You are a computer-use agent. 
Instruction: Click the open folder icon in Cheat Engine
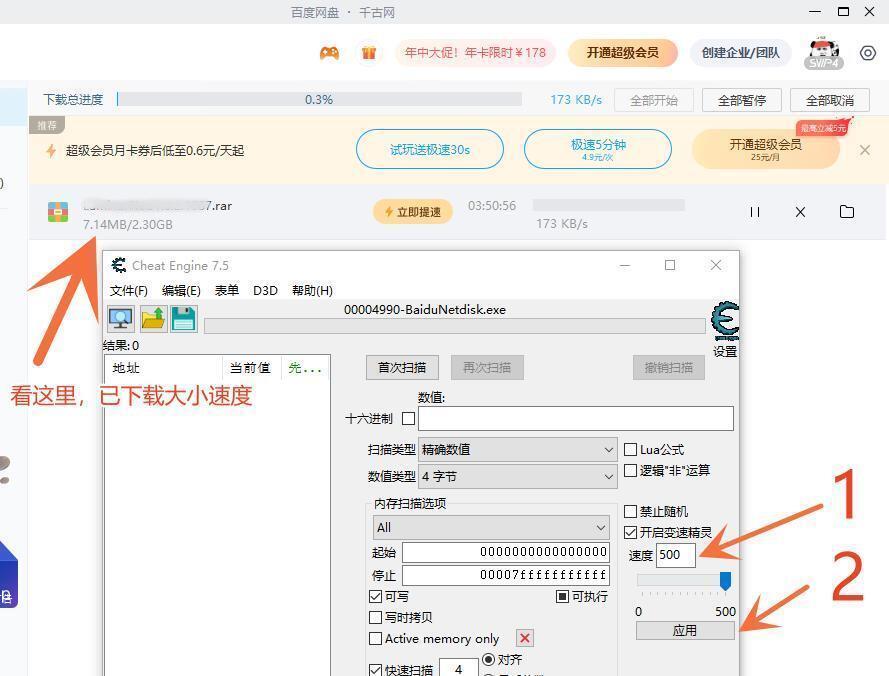coord(153,319)
